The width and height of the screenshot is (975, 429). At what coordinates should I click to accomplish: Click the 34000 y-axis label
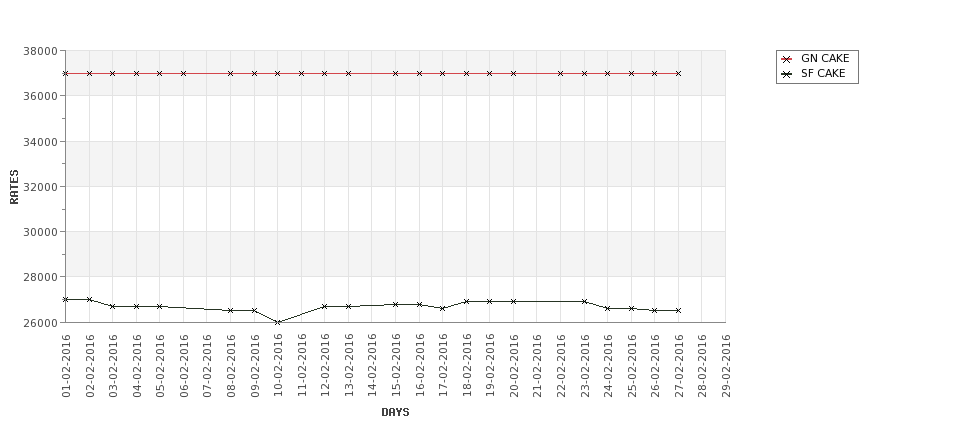40,142
